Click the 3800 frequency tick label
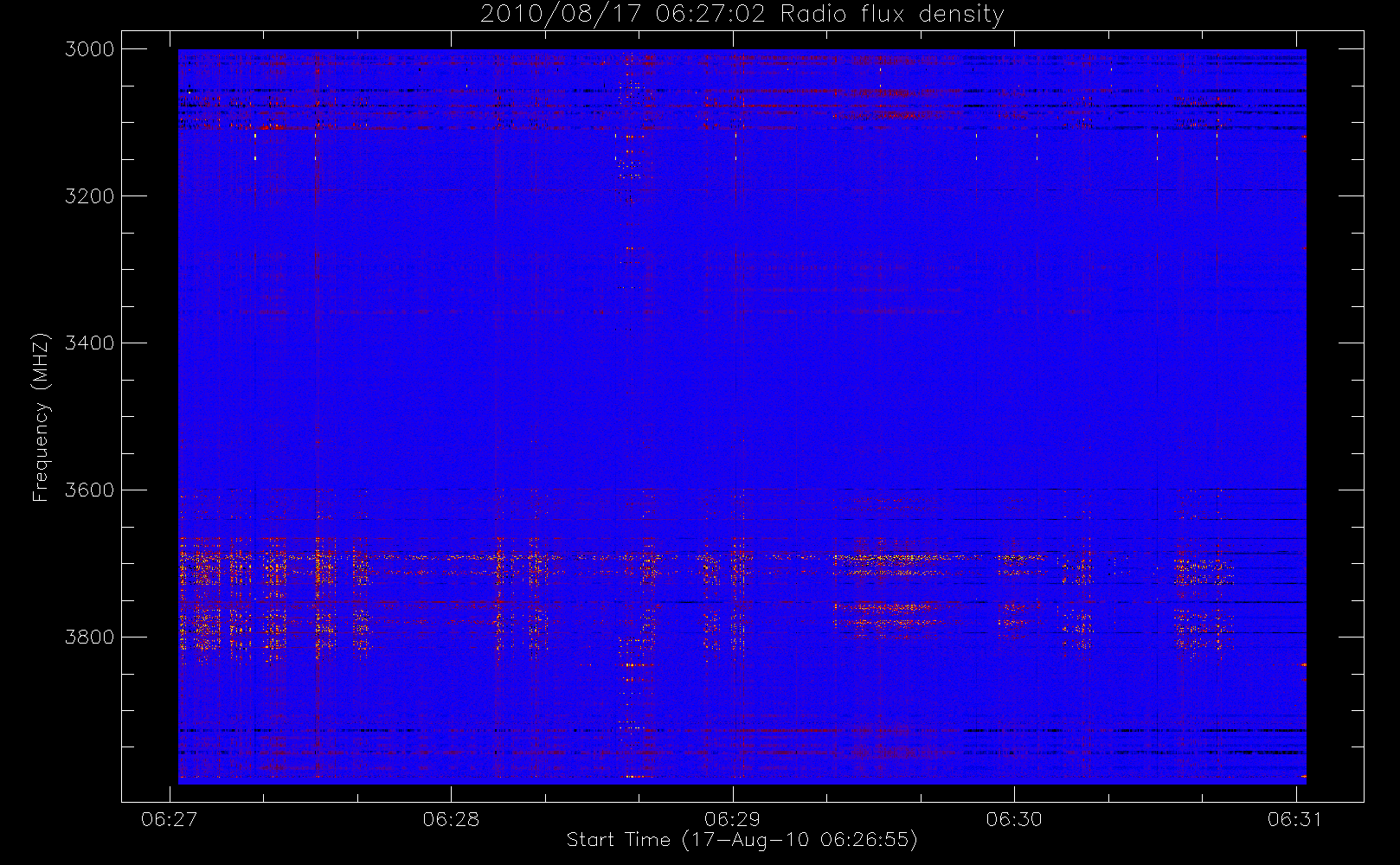Image resolution: width=1400 pixels, height=865 pixels. coord(90,638)
